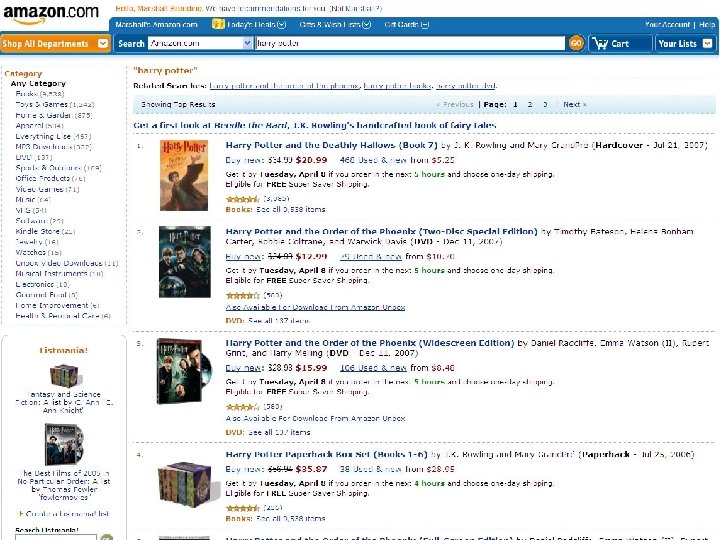This screenshot has width=720, height=540.
Task: Click in the harry potter search field
Action: pyautogui.click(x=410, y=43)
